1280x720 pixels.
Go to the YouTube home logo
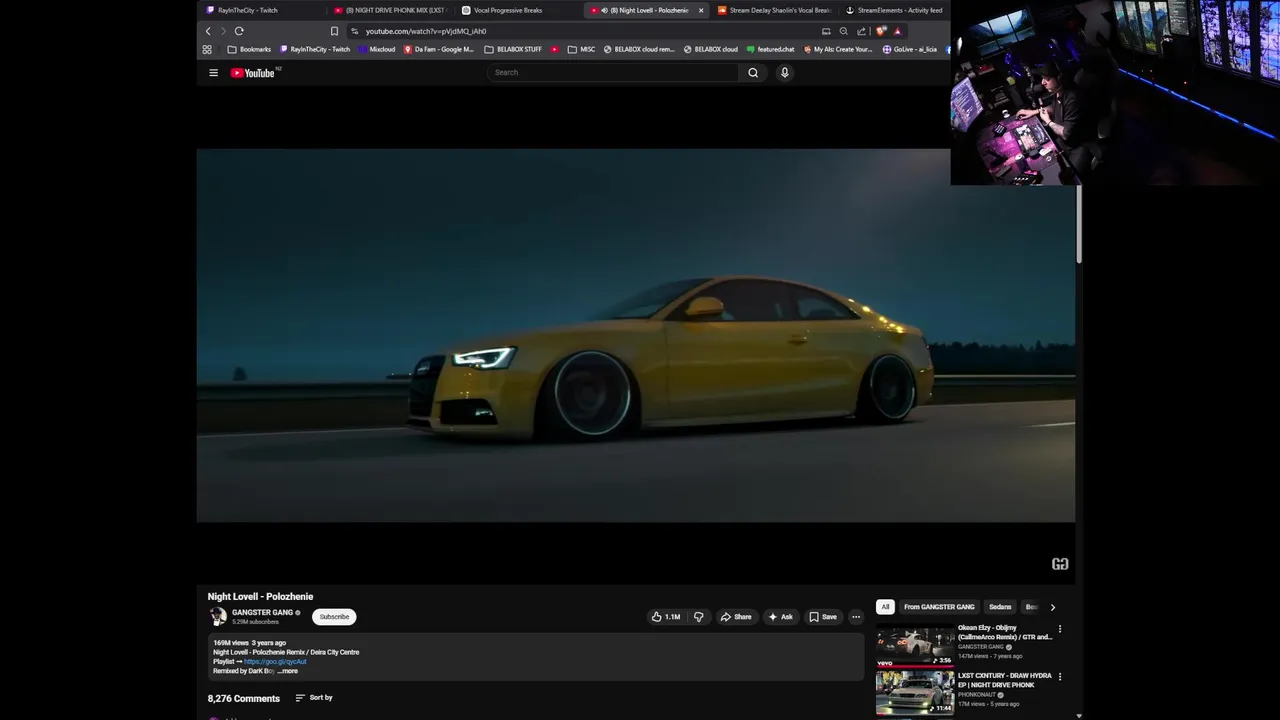point(255,73)
